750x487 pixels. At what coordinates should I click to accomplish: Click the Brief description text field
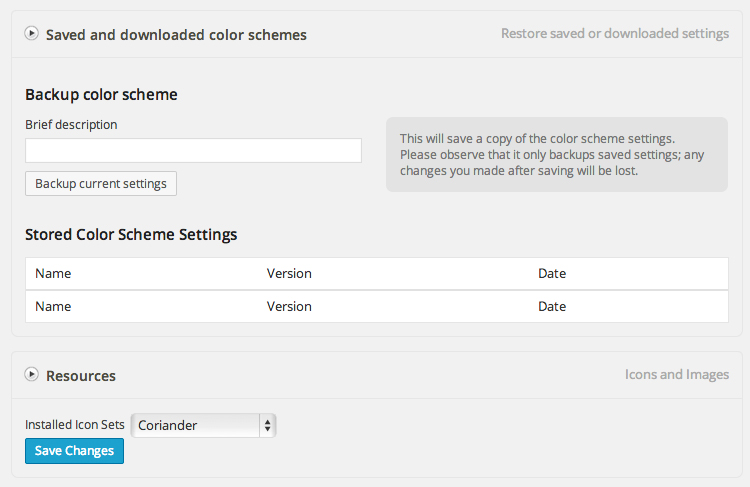(193, 151)
